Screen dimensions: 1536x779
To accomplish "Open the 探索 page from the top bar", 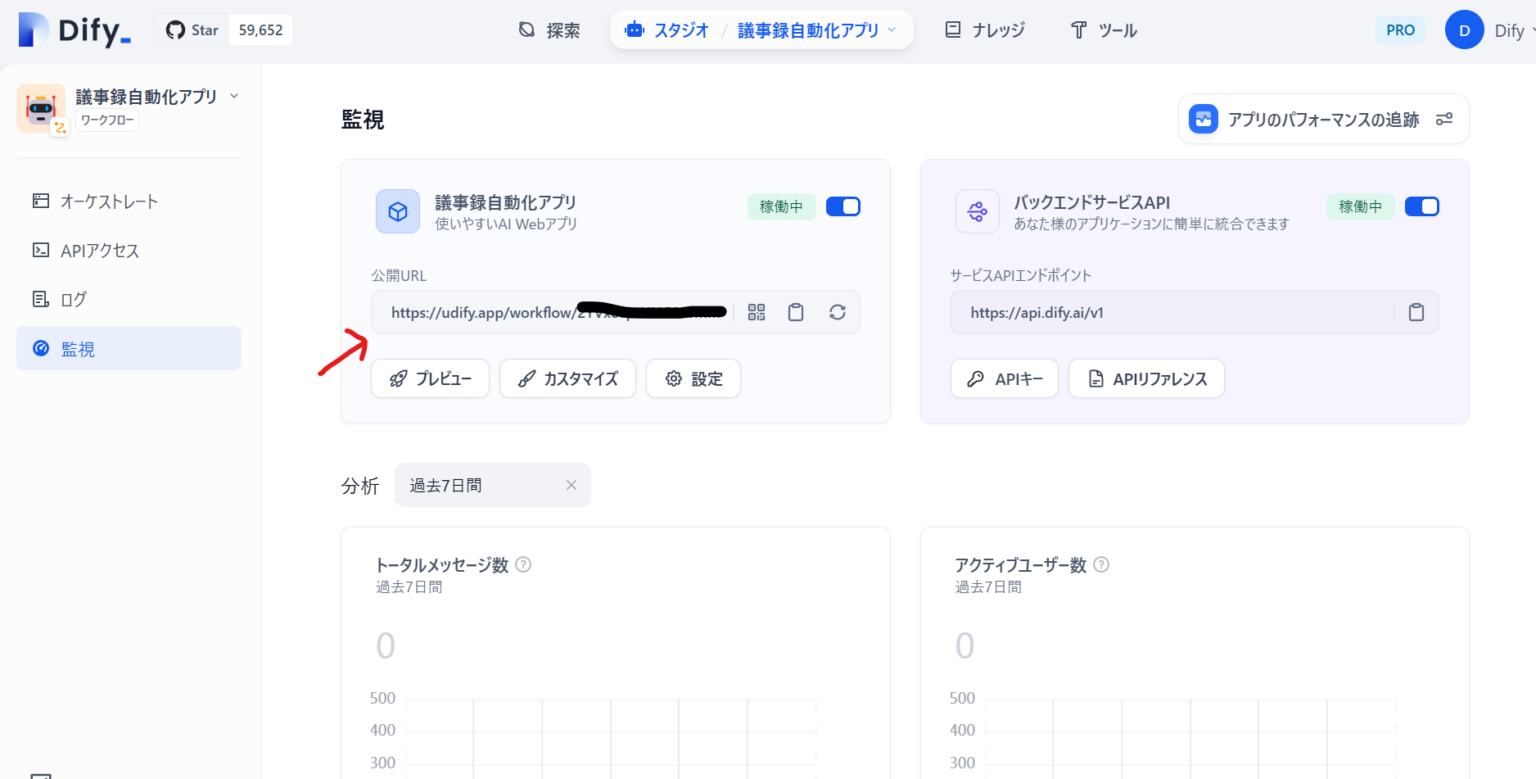I will coord(558,30).
